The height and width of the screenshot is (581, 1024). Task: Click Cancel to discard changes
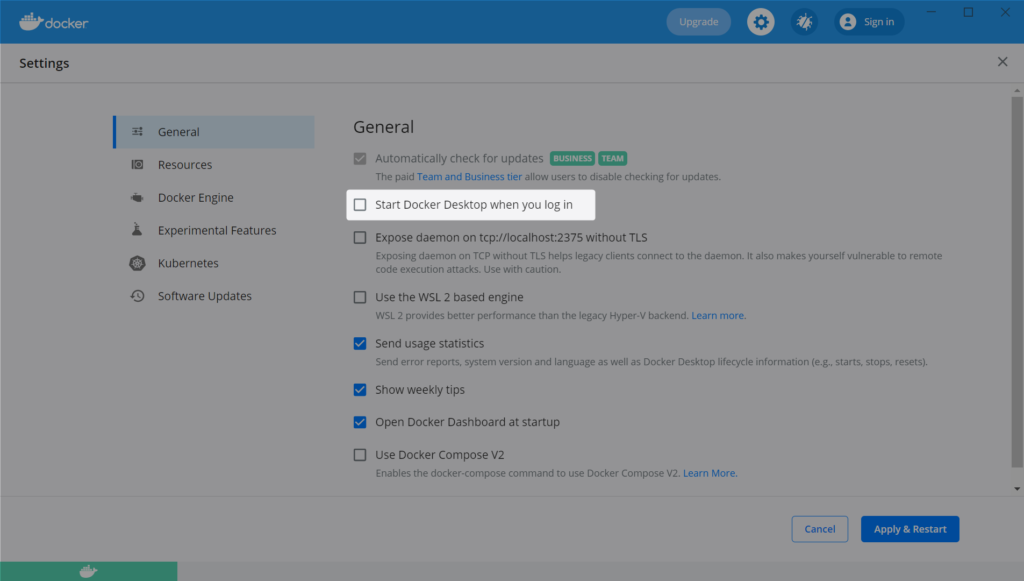[x=820, y=529]
